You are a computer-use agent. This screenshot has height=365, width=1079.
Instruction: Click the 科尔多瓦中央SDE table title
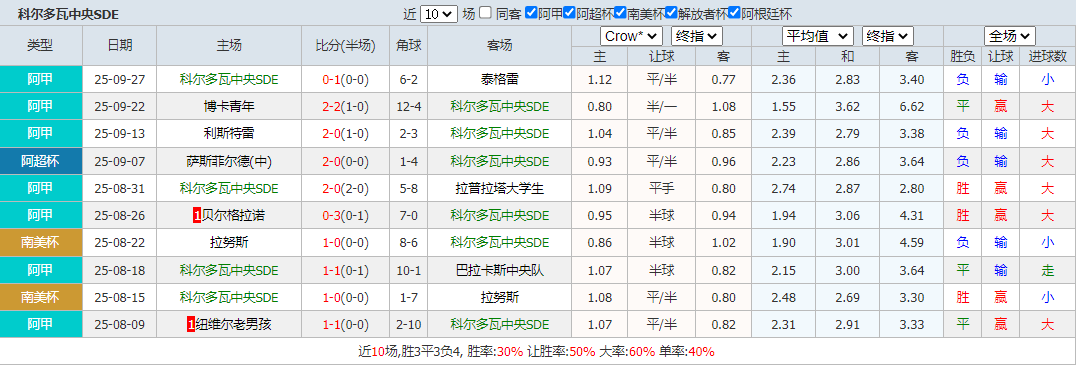67,13
